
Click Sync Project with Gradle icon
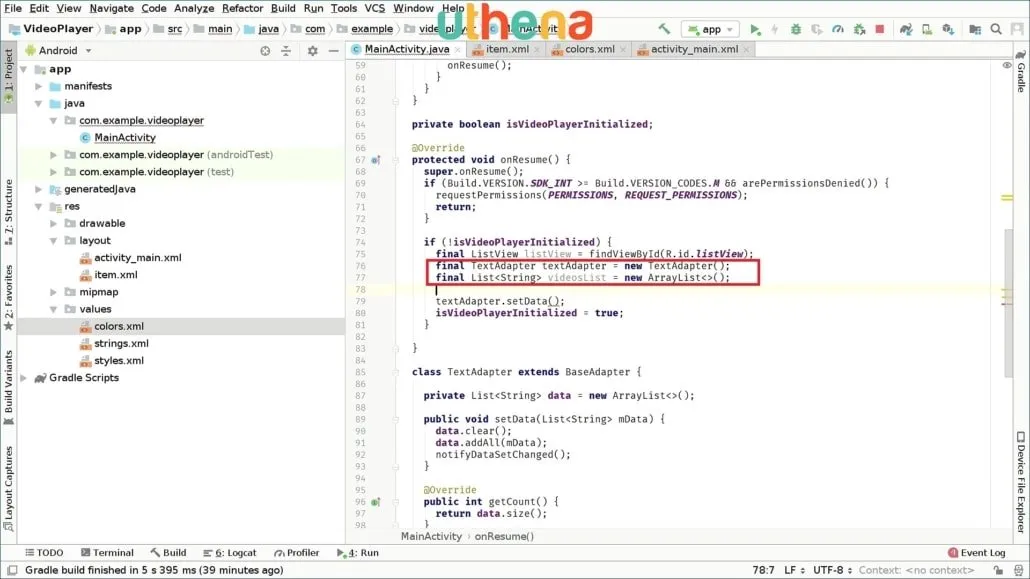(x=906, y=30)
